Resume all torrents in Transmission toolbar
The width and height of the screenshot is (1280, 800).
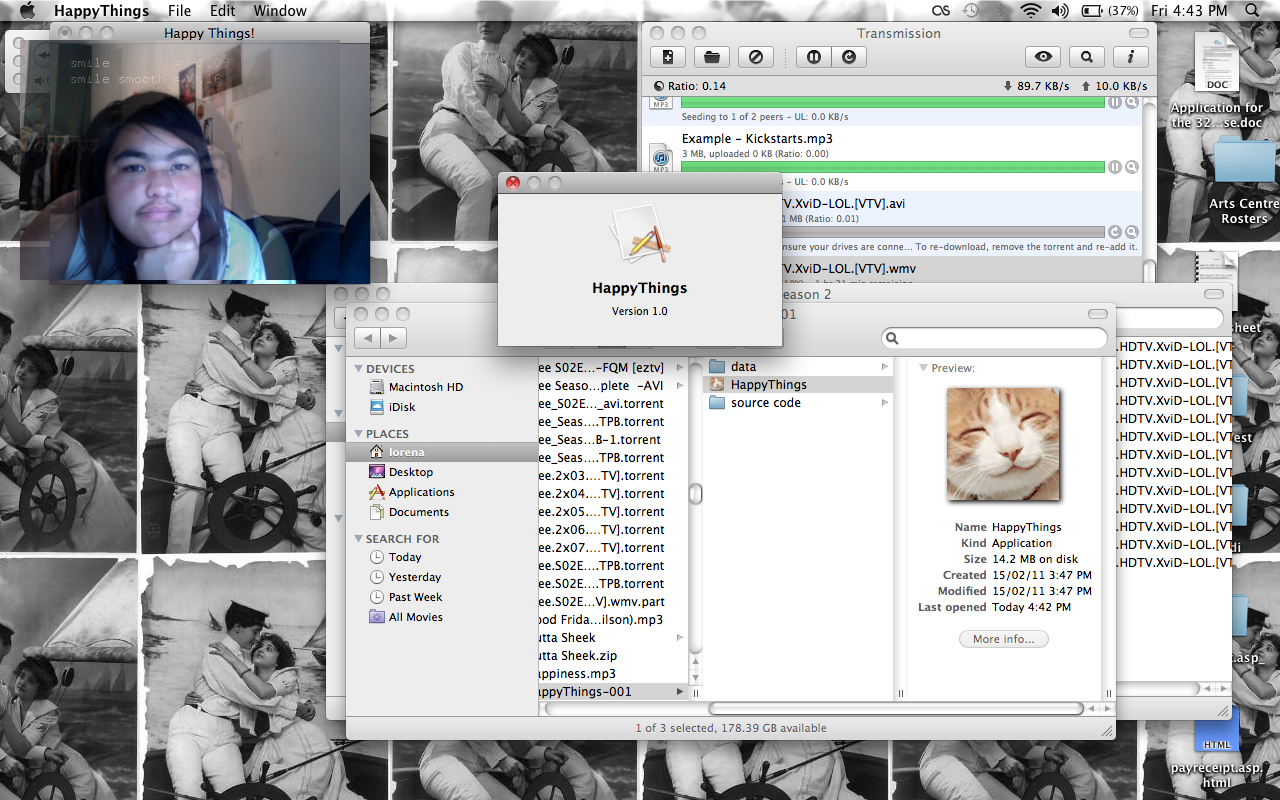coord(848,57)
